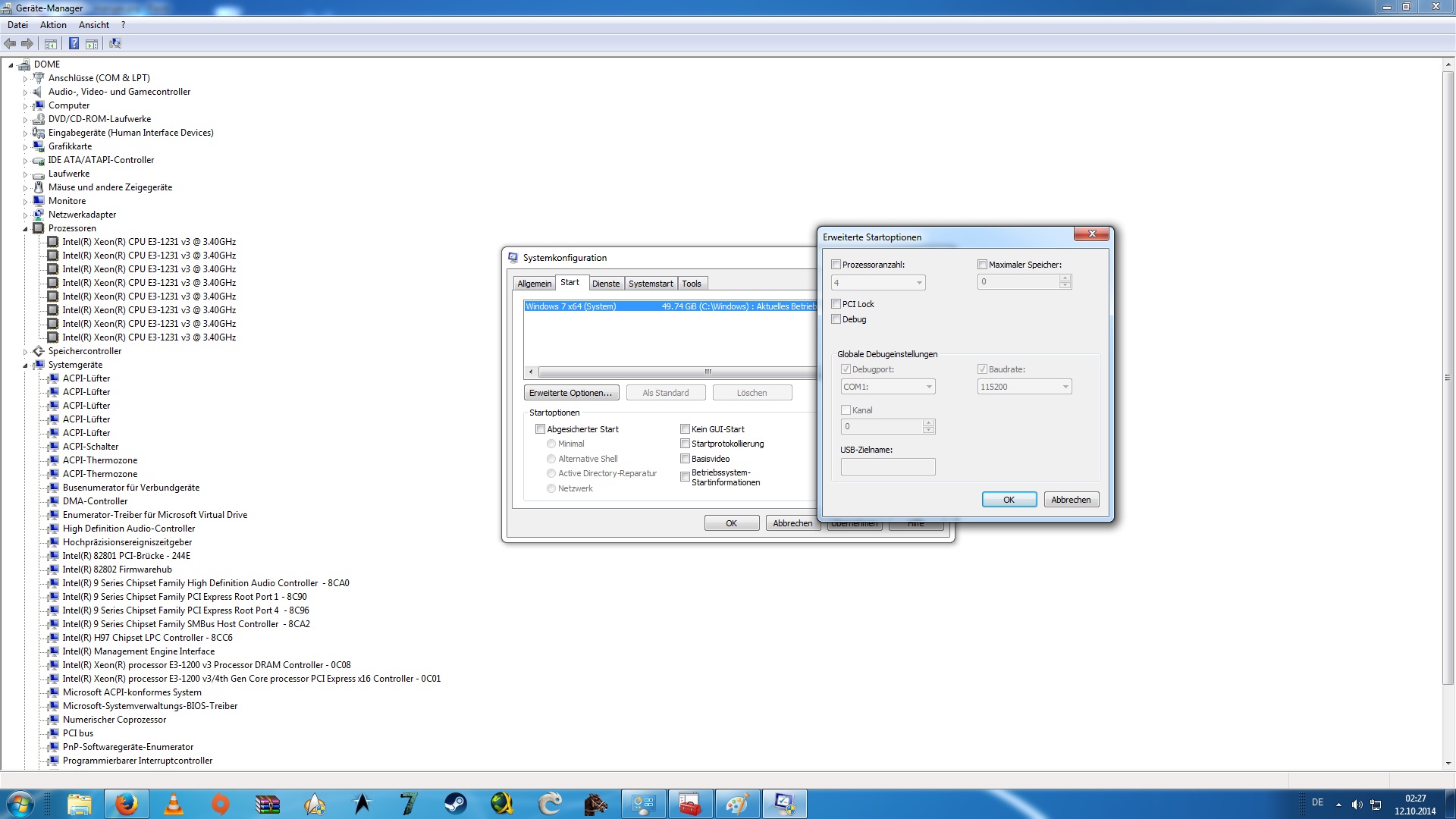This screenshot has height=819, width=1456.
Task: Expand the Netzwerkadapter category
Action: click(x=25, y=215)
